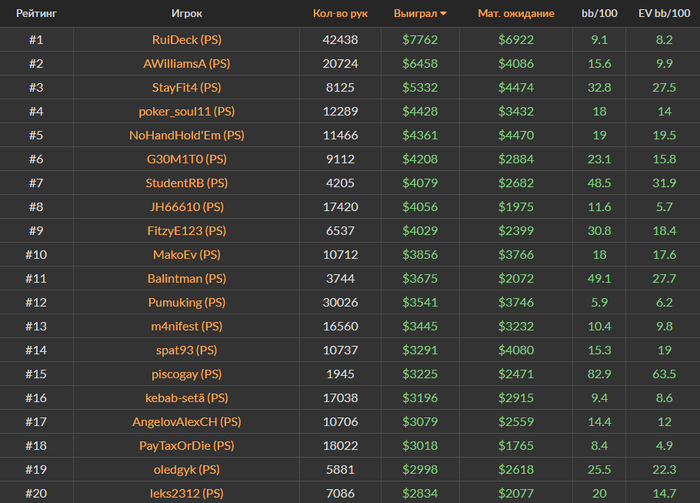Click the bb/100 column header
Screen dimensions: 700x503
coord(600,14)
